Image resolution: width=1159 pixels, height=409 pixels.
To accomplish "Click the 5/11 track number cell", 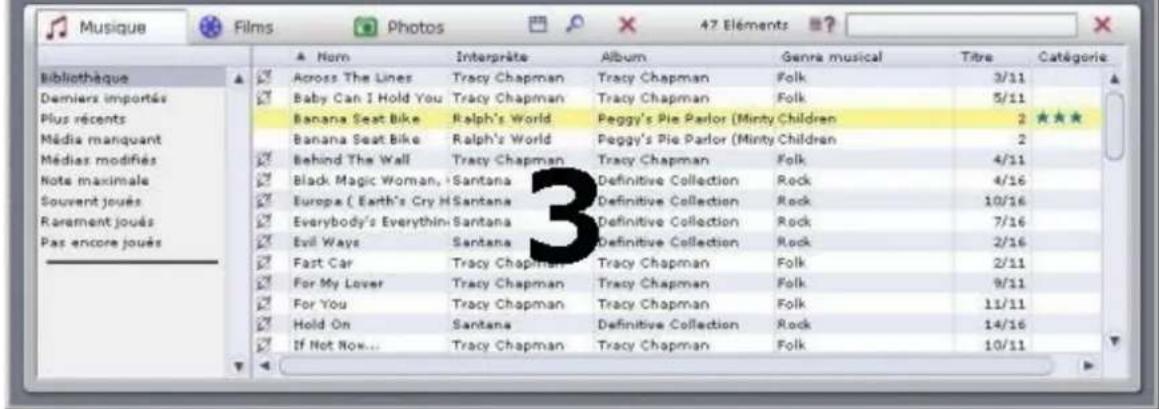I will [1010, 98].
